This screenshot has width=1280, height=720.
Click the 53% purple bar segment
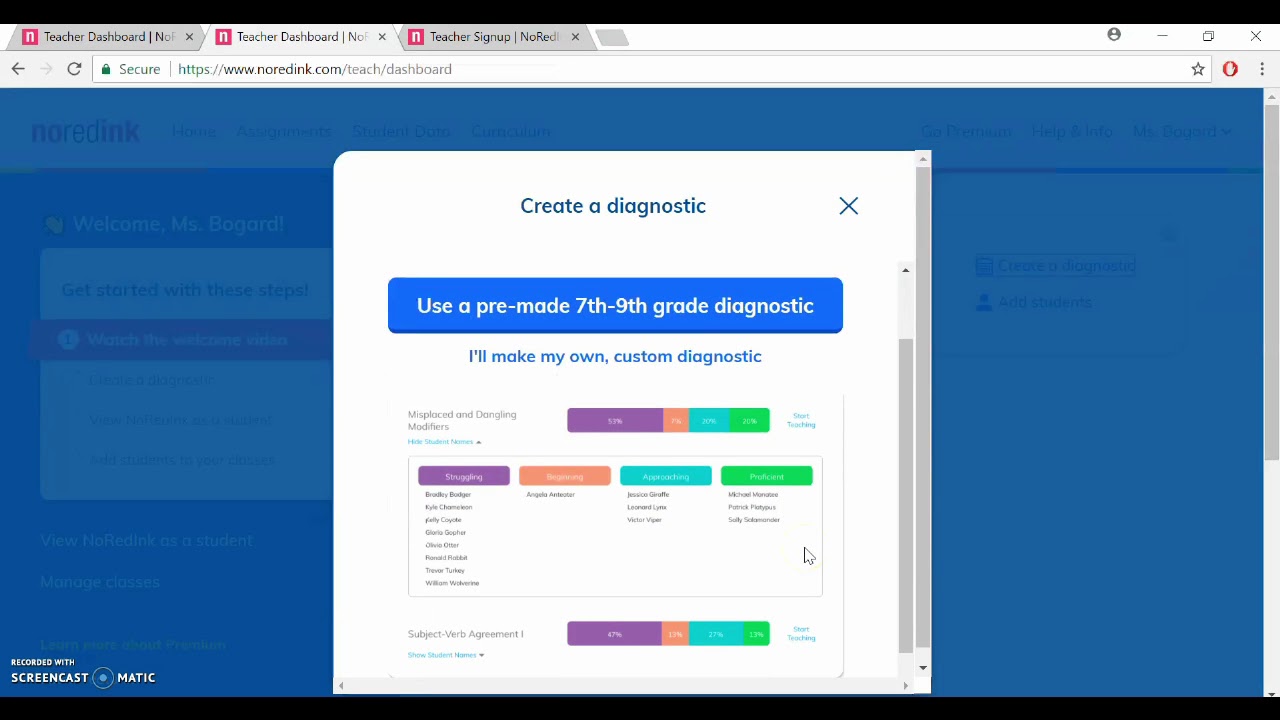[x=615, y=421]
